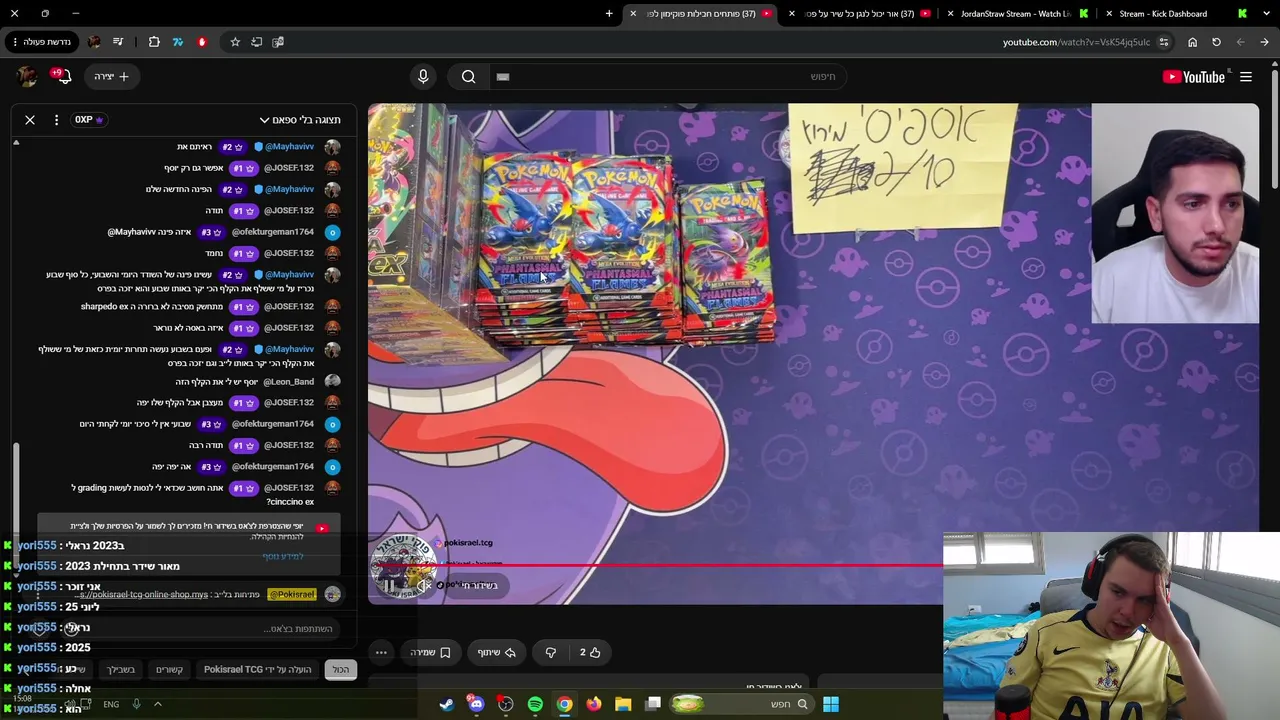Image resolution: width=1280 pixels, height=720 pixels.
Task: Click the blue 7TV extension icon
Action: click(x=178, y=42)
